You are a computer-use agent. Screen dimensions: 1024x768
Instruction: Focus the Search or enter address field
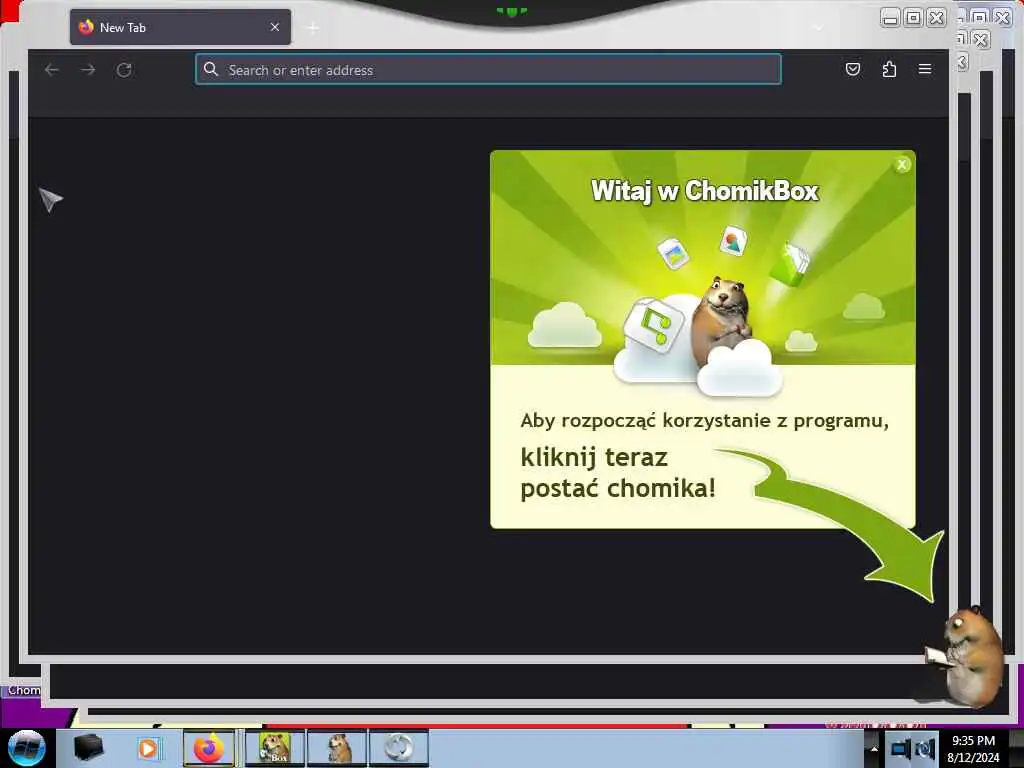point(488,69)
